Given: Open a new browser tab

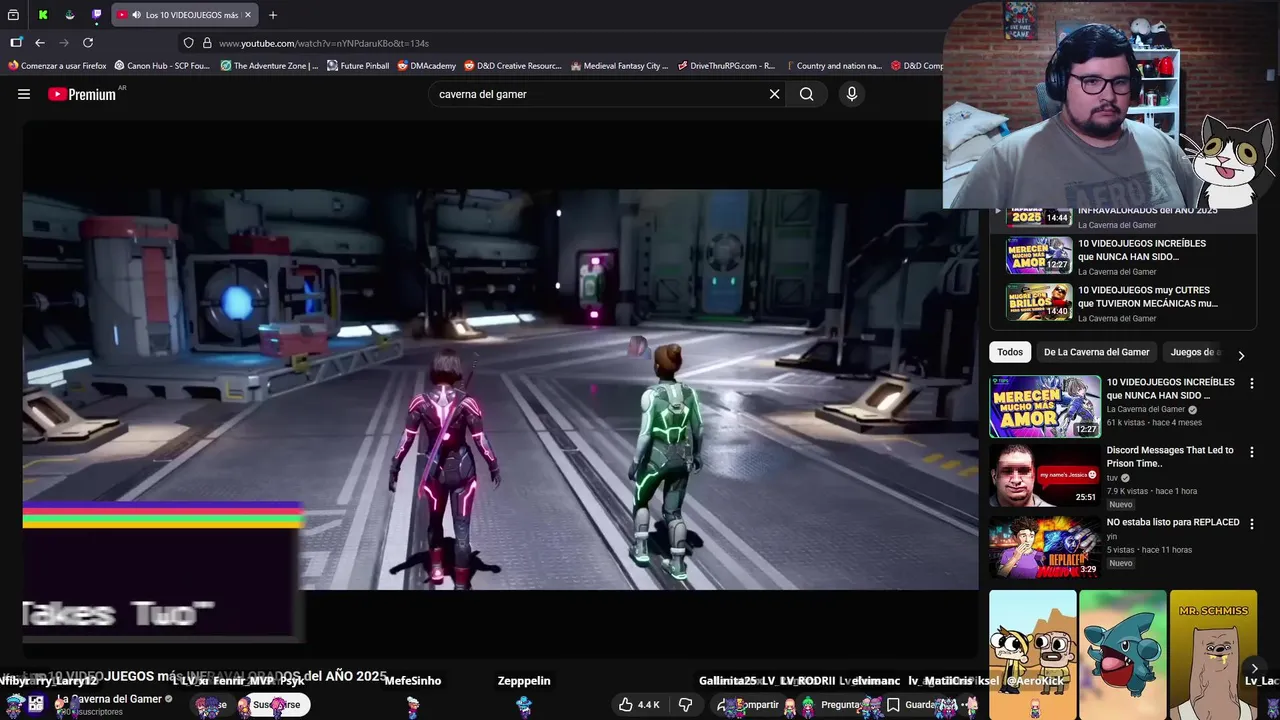Looking at the screenshot, I should [273, 15].
